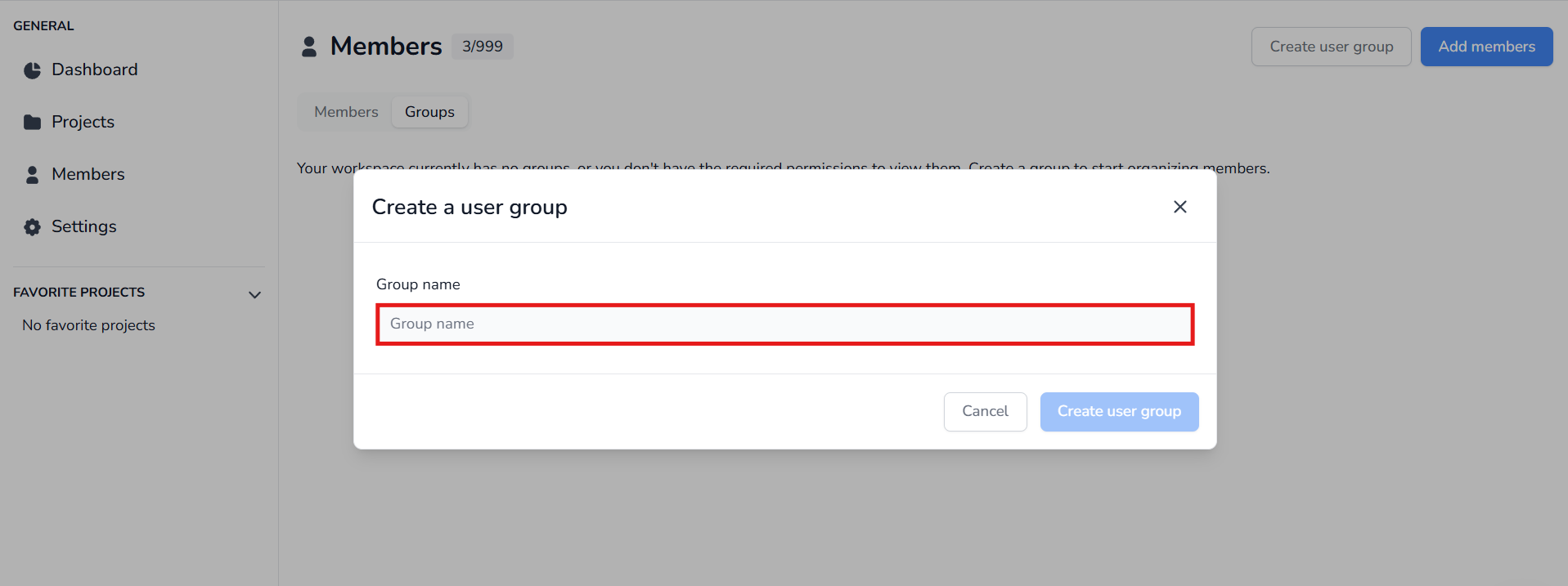Close the Create a user group dialog
This screenshot has height=586, width=1568.
[x=1179, y=207]
